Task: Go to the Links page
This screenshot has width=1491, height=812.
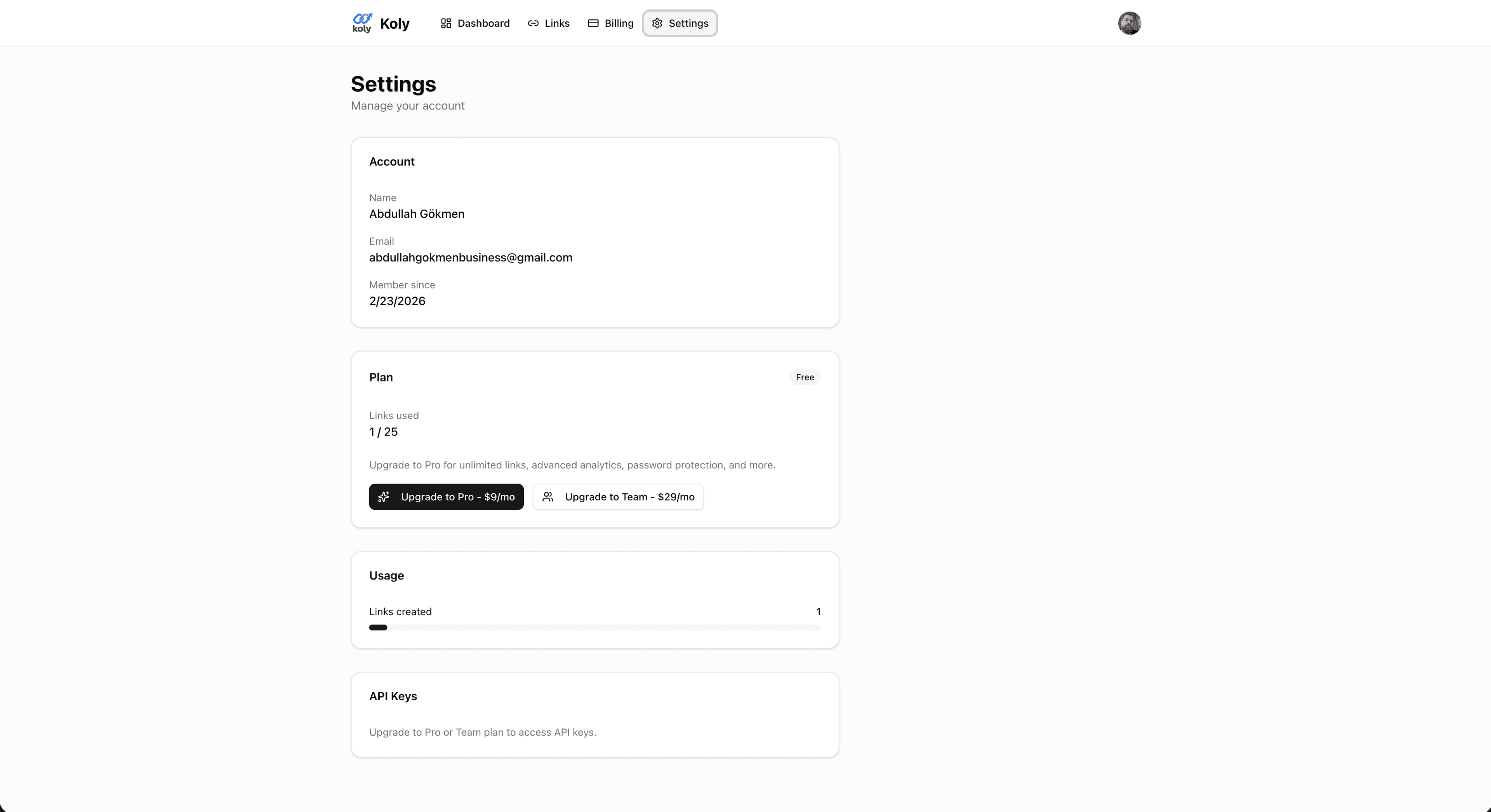Action: 556,23
